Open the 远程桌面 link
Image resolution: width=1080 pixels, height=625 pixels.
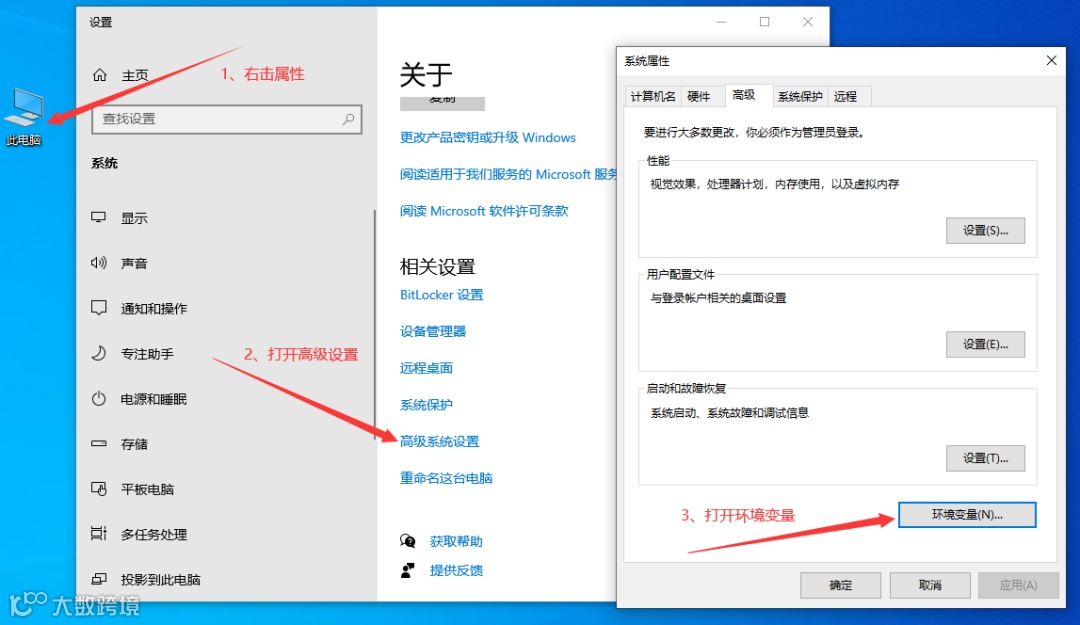(426, 368)
